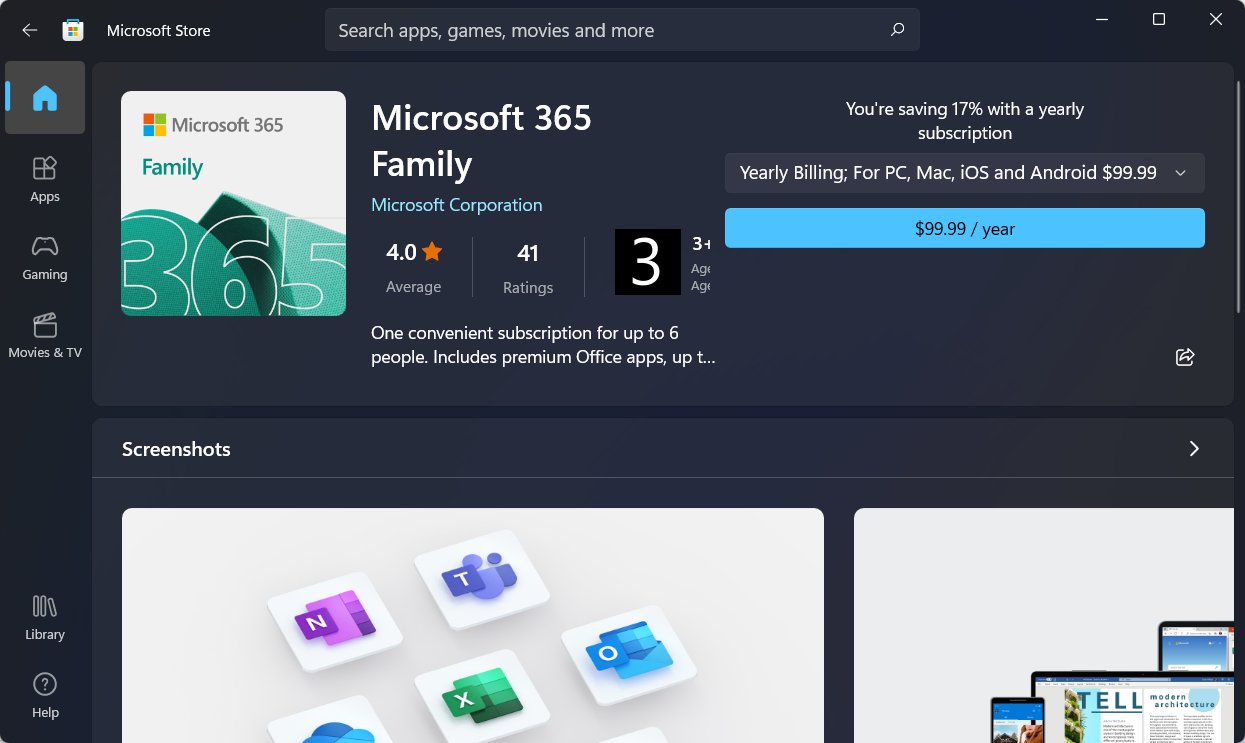Open Help in the sidebar
This screenshot has height=743, width=1245.
click(x=45, y=695)
